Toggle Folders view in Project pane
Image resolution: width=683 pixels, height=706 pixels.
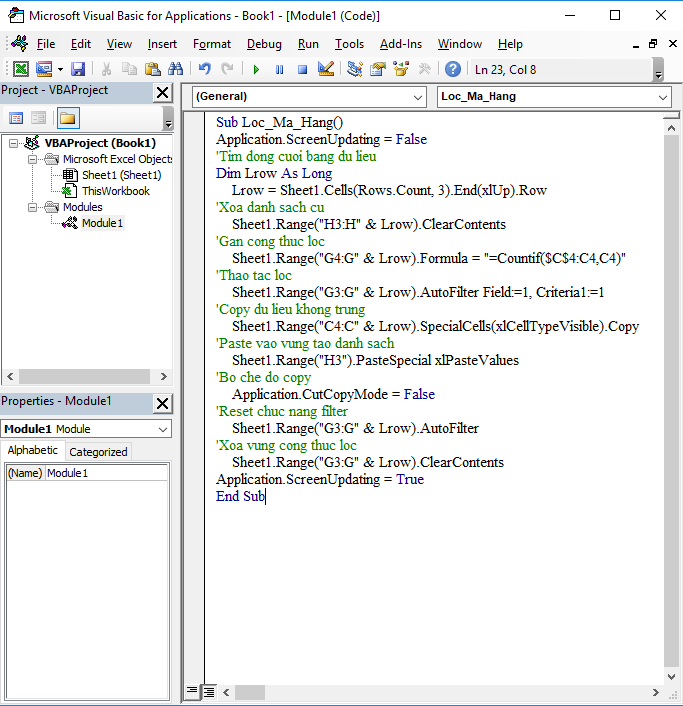pyautogui.click(x=67, y=118)
